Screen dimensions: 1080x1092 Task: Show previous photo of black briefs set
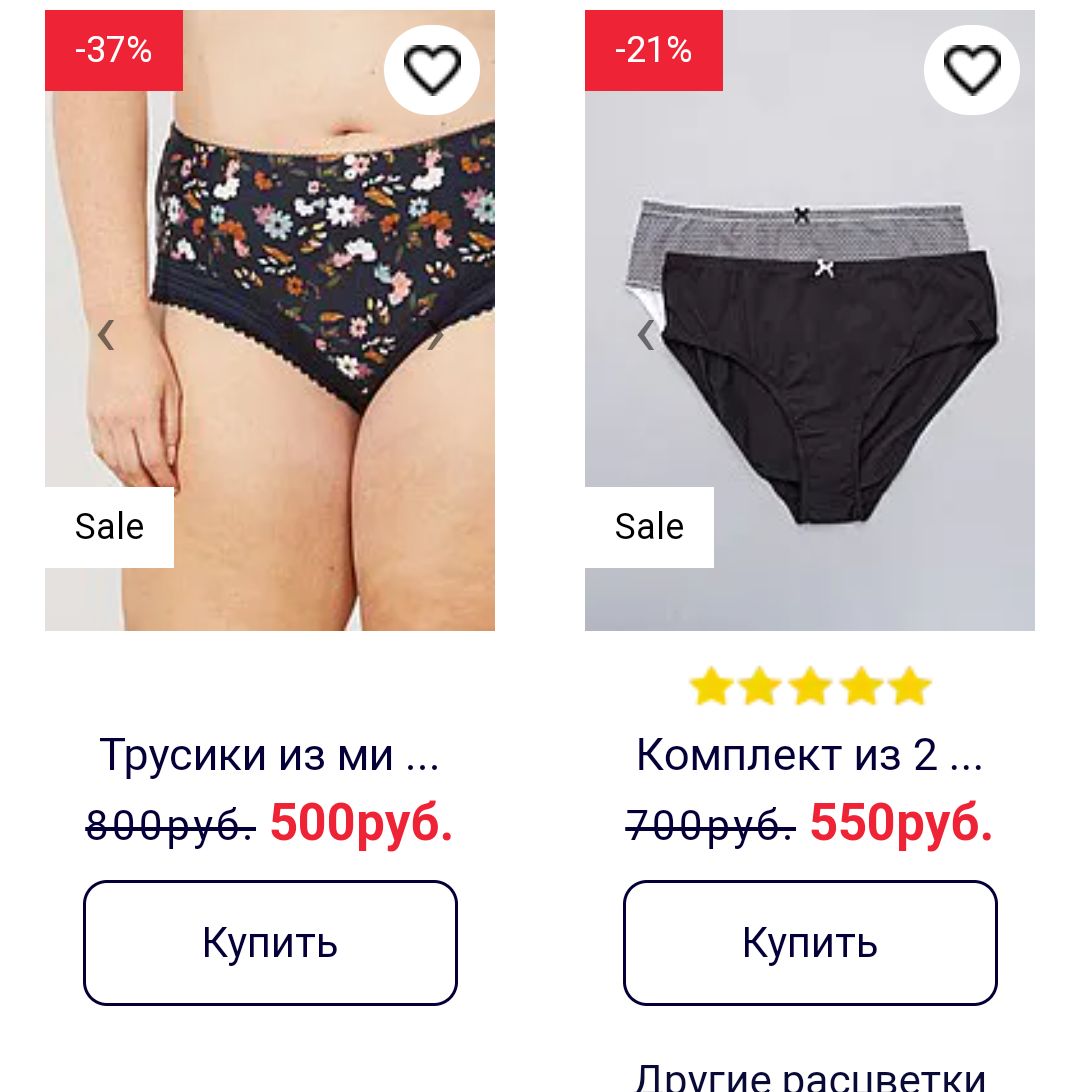(645, 335)
